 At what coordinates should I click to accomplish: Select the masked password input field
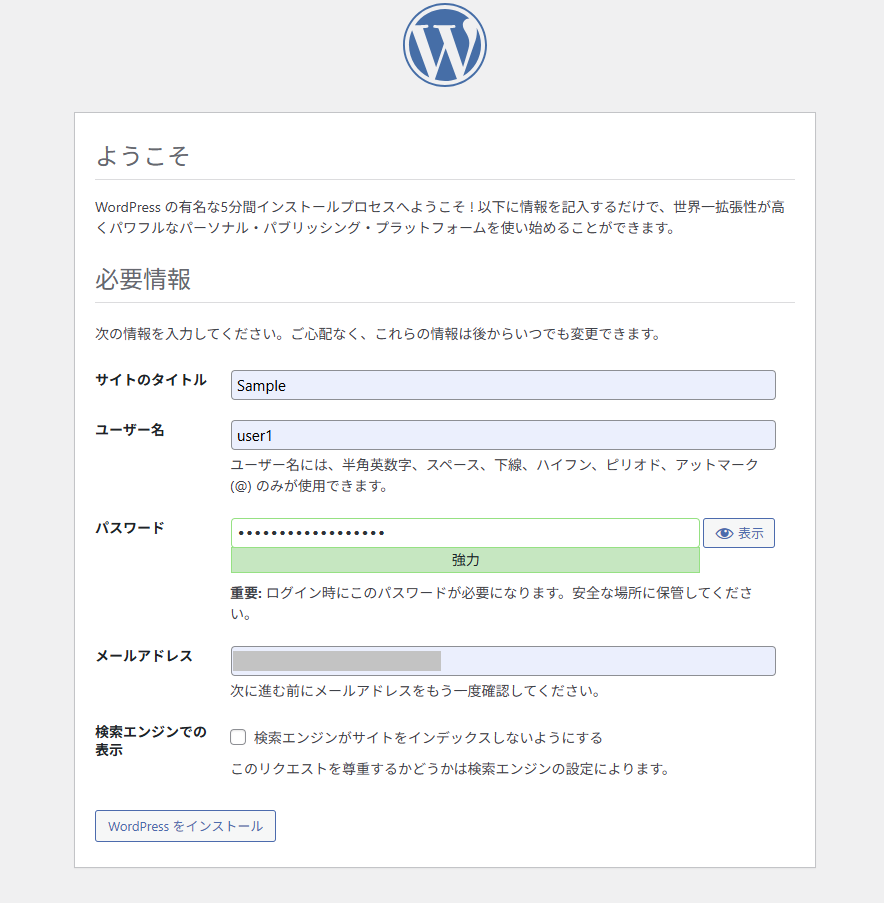click(x=465, y=533)
